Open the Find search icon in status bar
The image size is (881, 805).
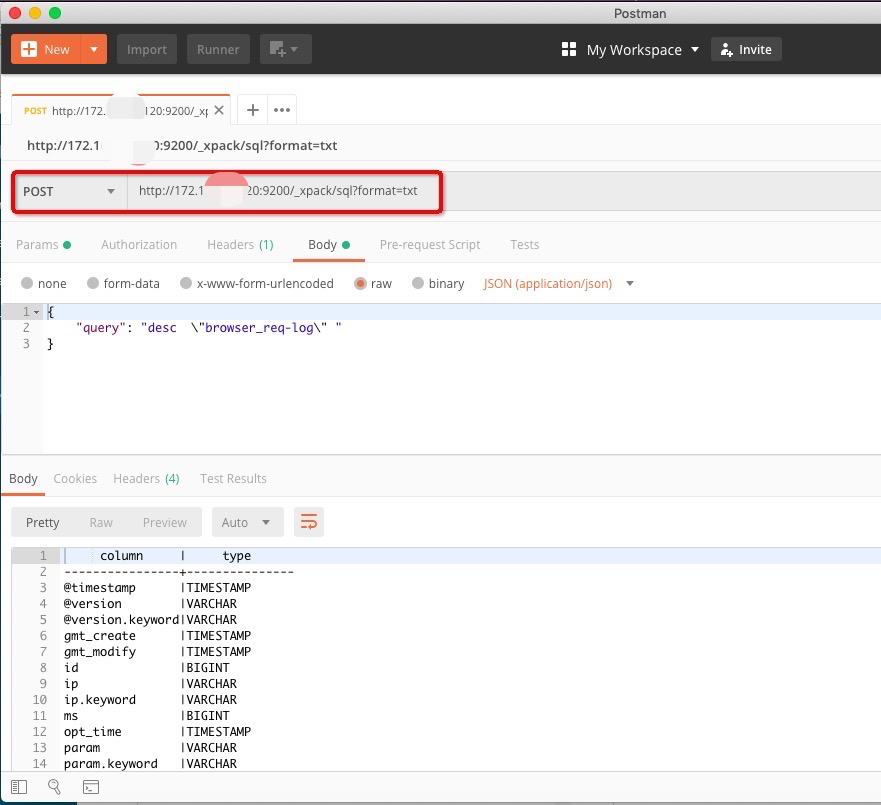point(55,787)
